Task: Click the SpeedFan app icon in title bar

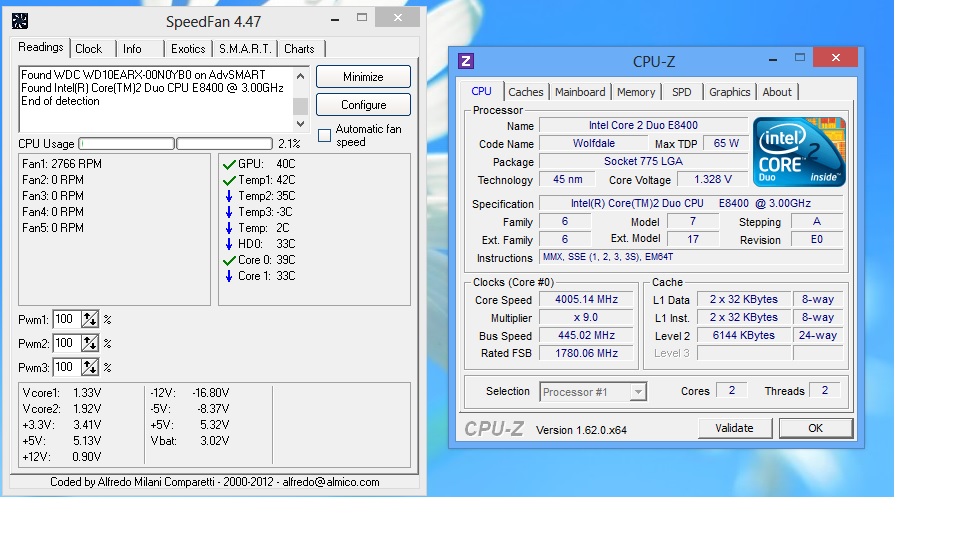Action: 20,21
